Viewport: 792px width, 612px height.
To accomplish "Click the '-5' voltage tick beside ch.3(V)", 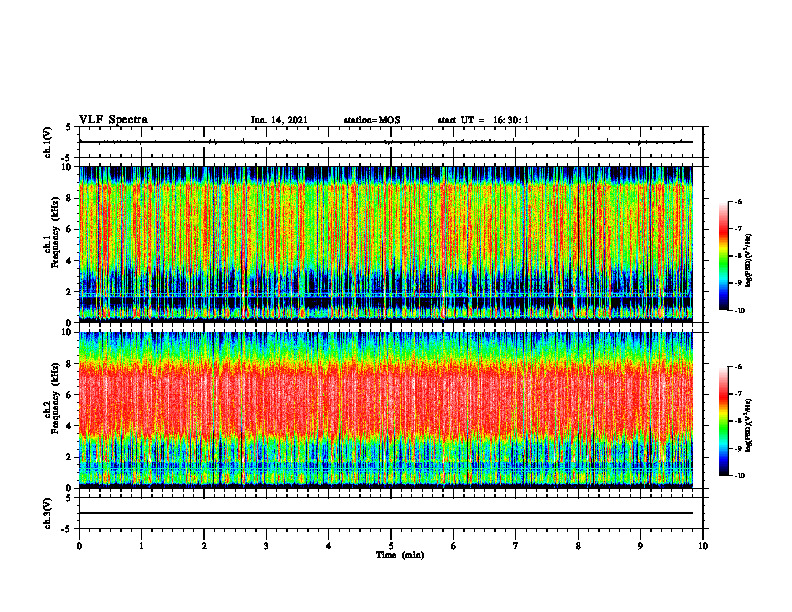I will click(x=67, y=529).
